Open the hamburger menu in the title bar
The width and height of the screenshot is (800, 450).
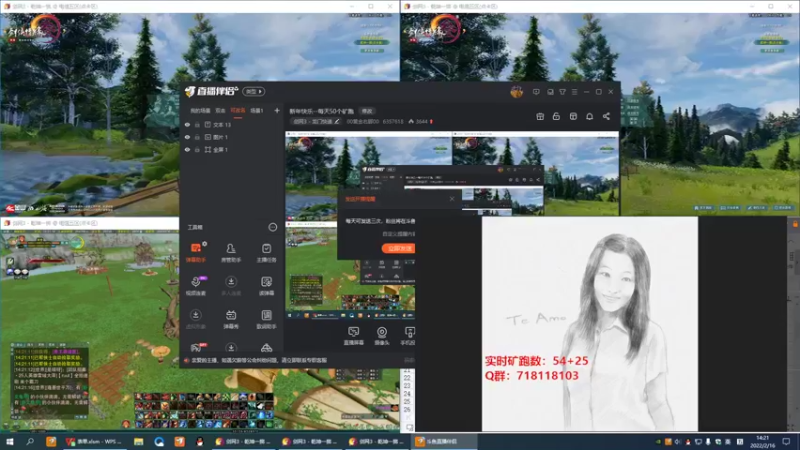coord(574,92)
